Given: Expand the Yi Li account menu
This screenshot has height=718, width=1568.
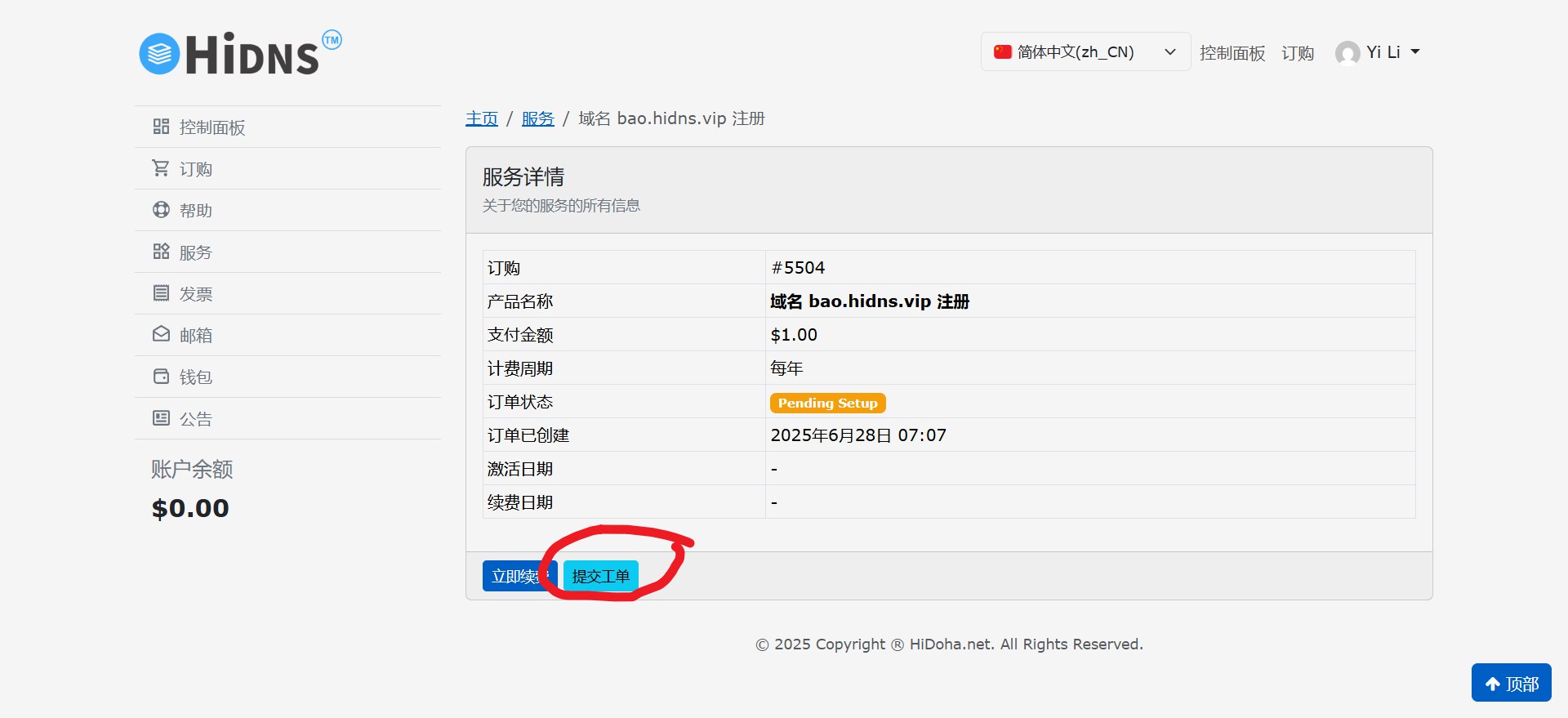Looking at the screenshot, I should tap(1379, 52).
